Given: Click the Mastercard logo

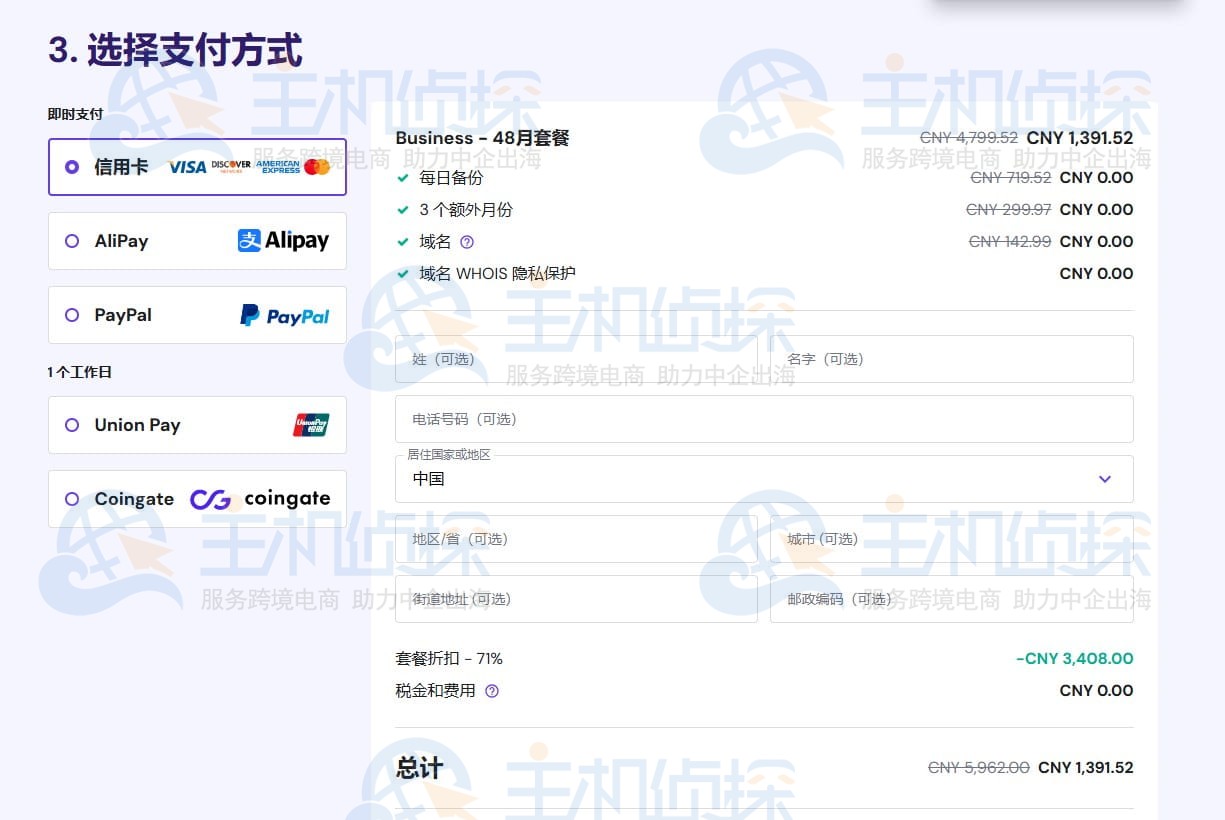Looking at the screenshot, I should point(317,167).
